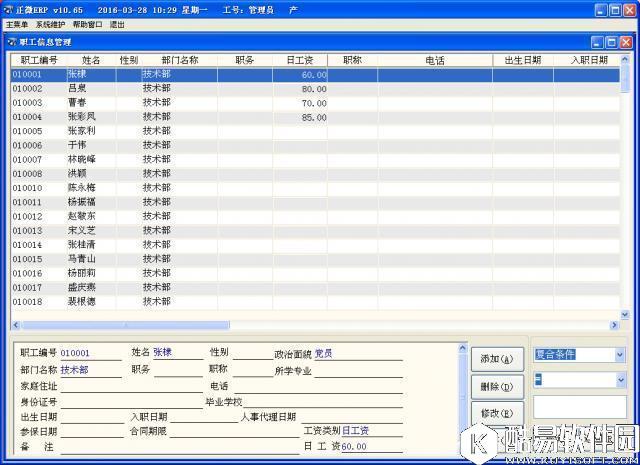Viewport: 640px width, 465px height.
Task: Click the 工资类别 field showing 日工资
Action: [372, 430]
